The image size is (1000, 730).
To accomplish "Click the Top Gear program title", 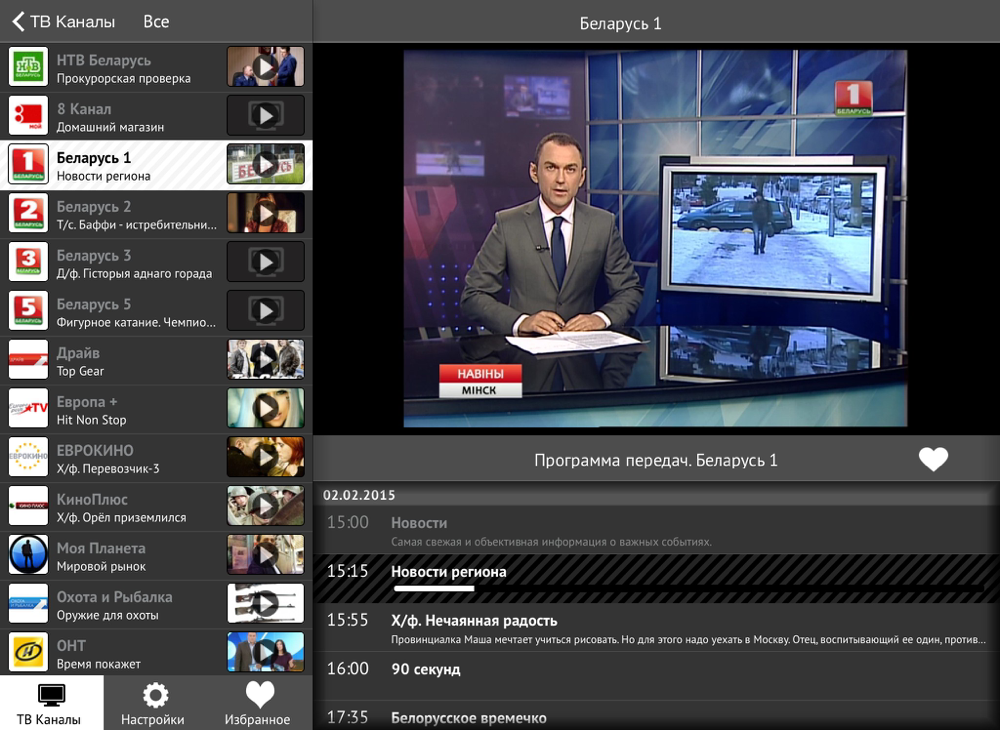I will point(80,371).
